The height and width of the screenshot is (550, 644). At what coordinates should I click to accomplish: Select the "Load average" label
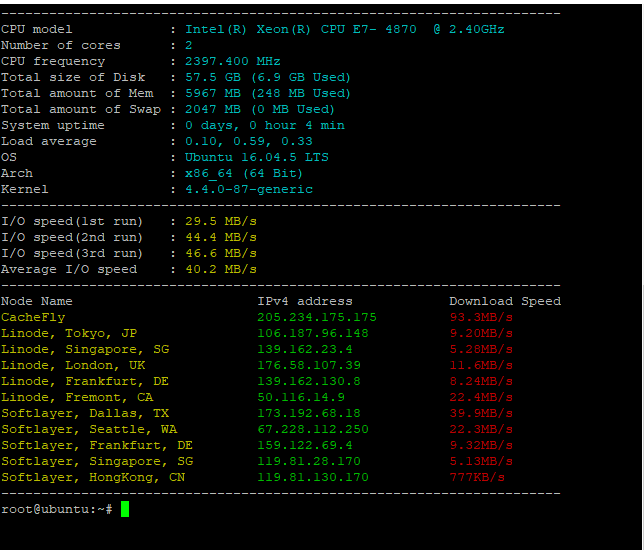coord(49,142)
